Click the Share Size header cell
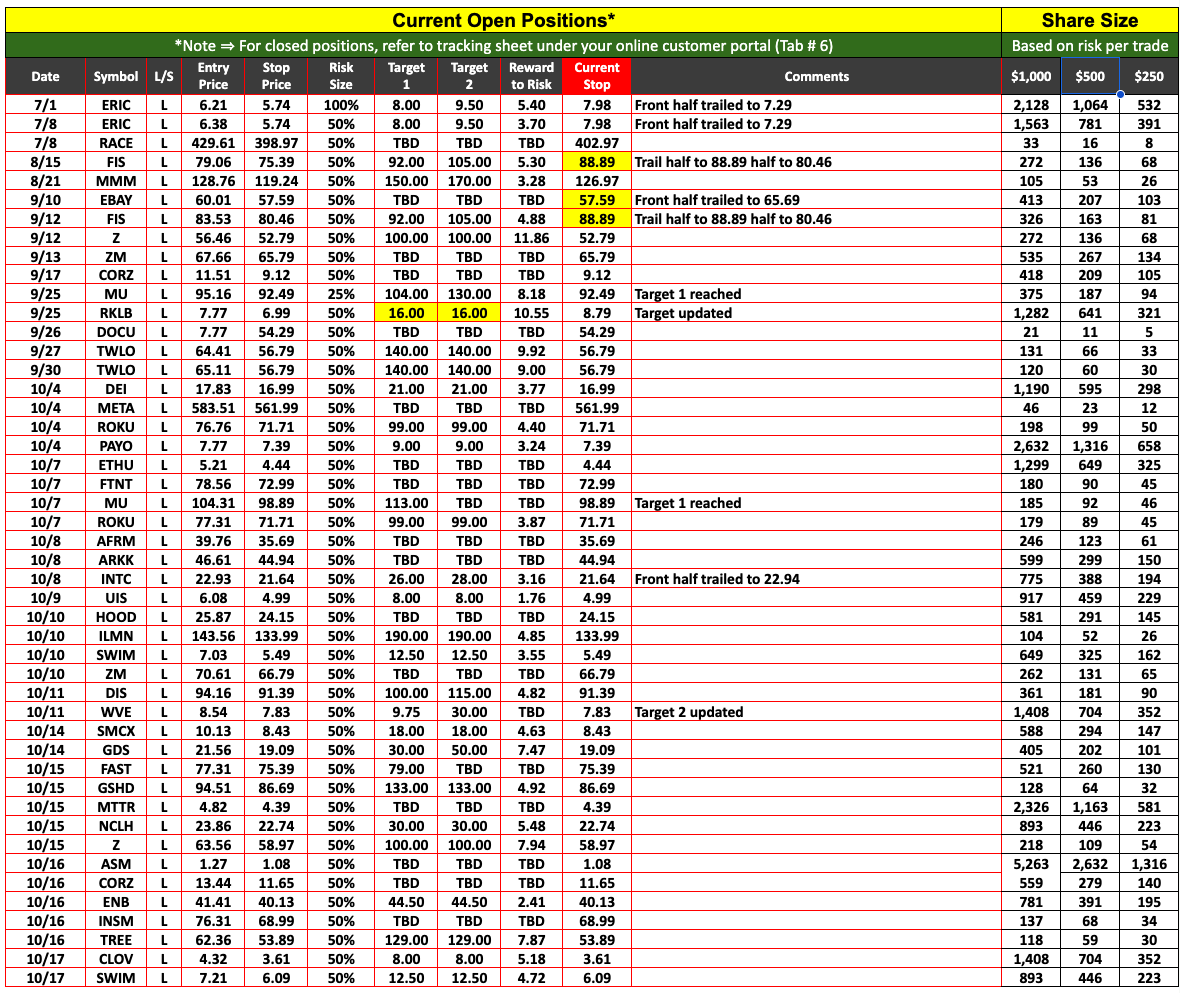The width and height of the screenshot is (1180, 993). [x=1090, y=19]
